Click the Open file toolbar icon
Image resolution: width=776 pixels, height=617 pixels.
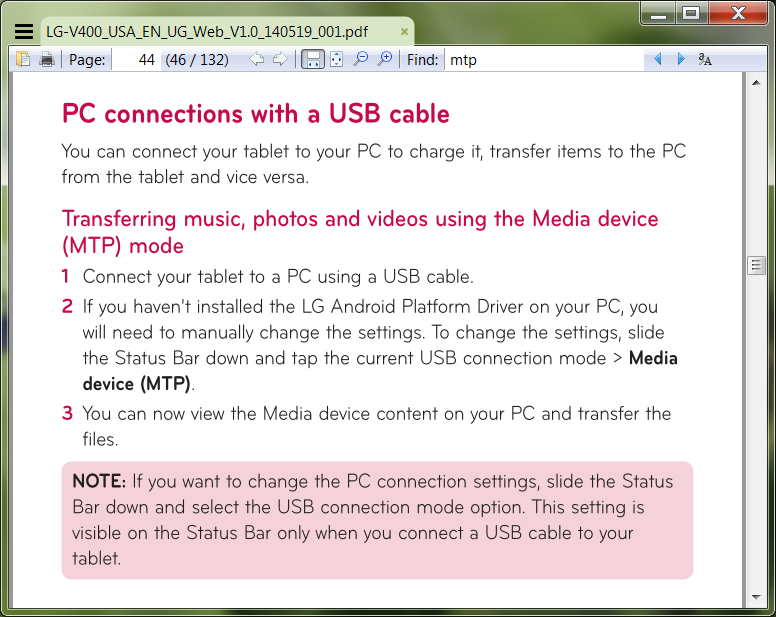(x=24, y=60)
